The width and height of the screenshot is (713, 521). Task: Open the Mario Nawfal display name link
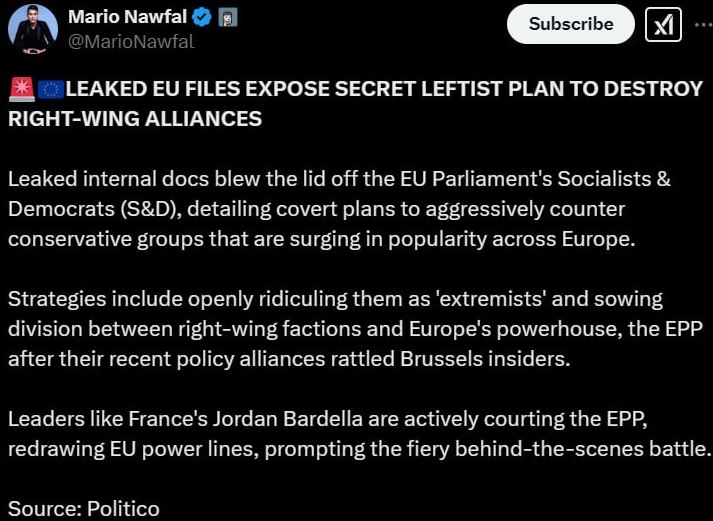[125, 17]
